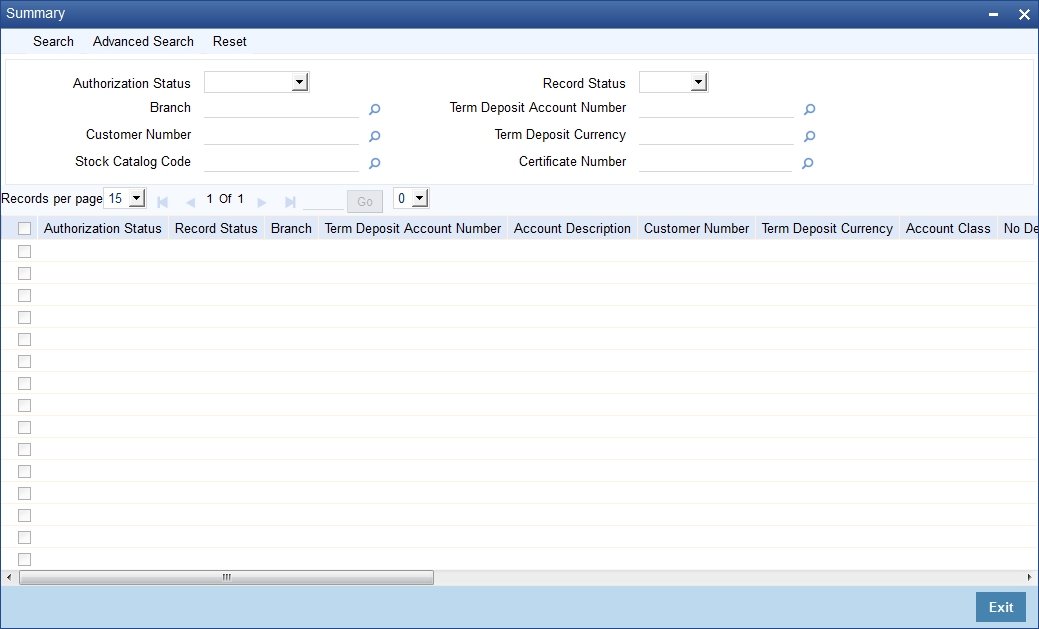This screenshot has height=629, width=1039.
Task: Tick the seventh row checkbox
Action: 25,383
